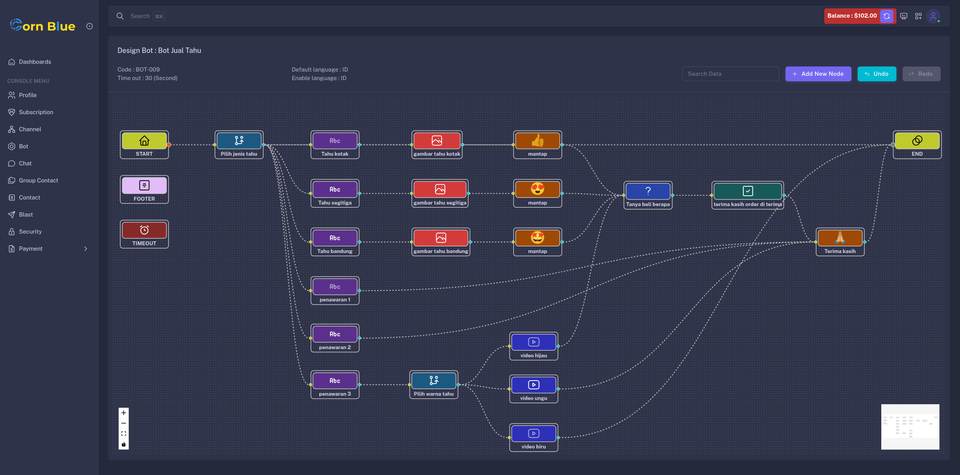960x475 pixels.
Task: Click the START home node icon
Action: click(144, 141)
